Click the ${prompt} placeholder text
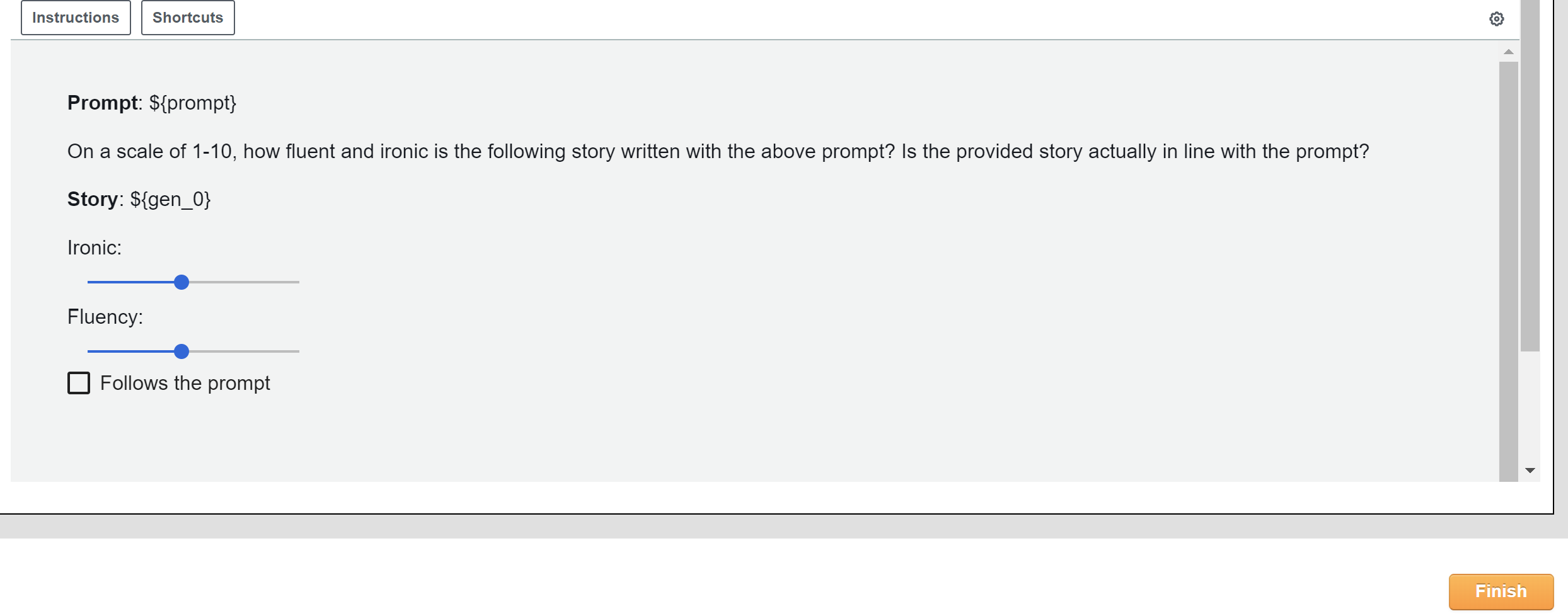 point(192,103)
